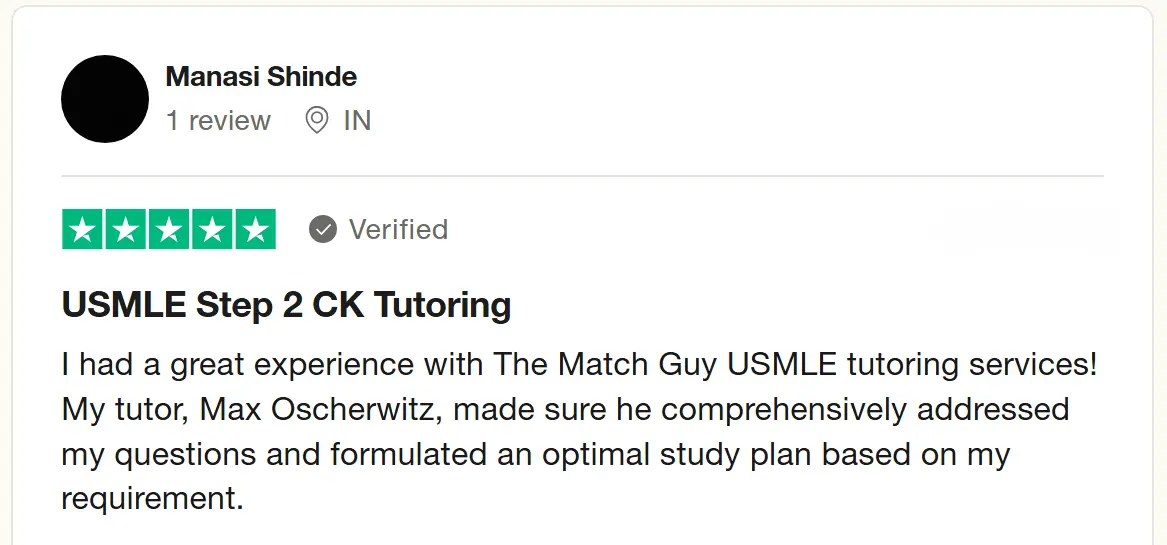This screenshot has height=545, width=1167.
Task: Click Manasi Shinde's black profile avatar
Action: point(105,99)
